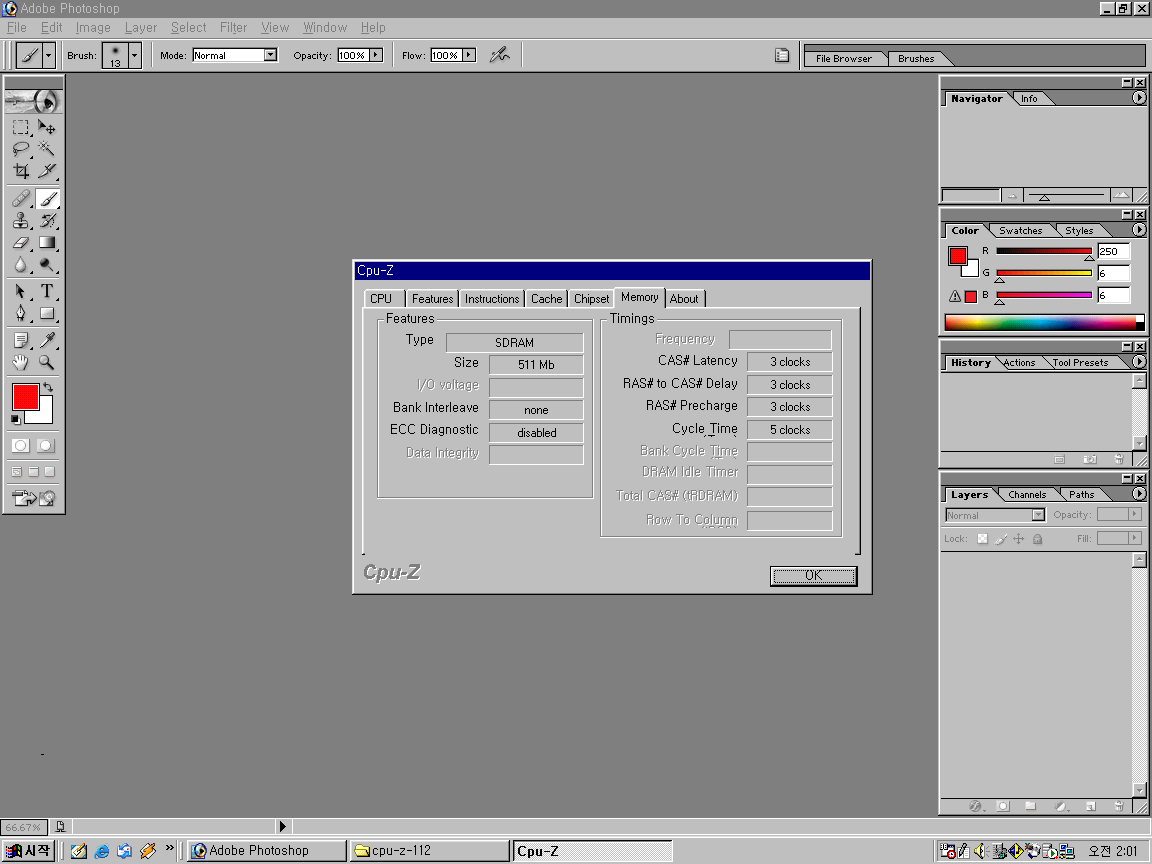Select the Clone Stamp tool
Viewport: 1152px width, 864px height.
coord(21,220)
